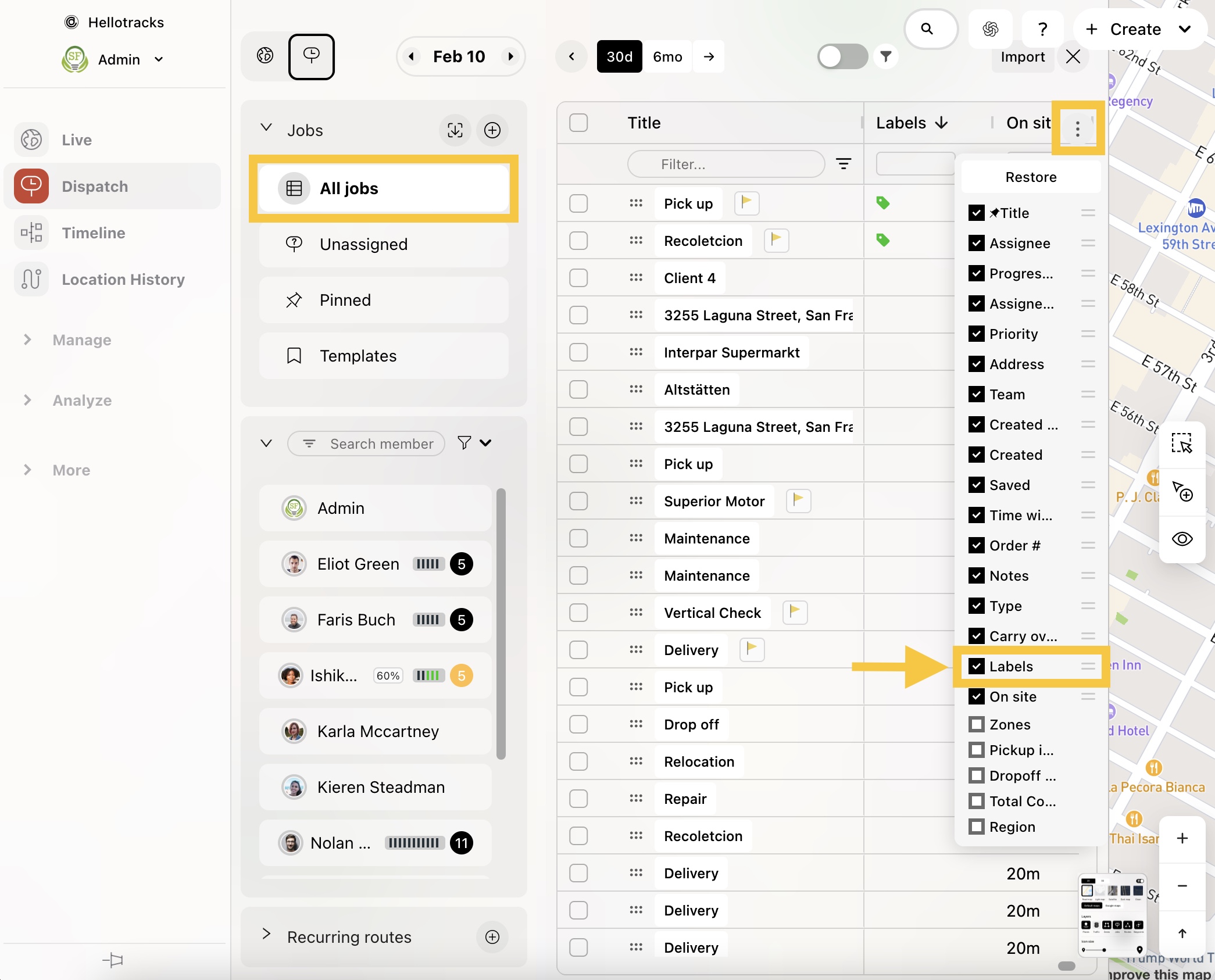Open the Create dropdown arrow
Viewport: 1215px width, 980px height.
(x=1184, y=29)
